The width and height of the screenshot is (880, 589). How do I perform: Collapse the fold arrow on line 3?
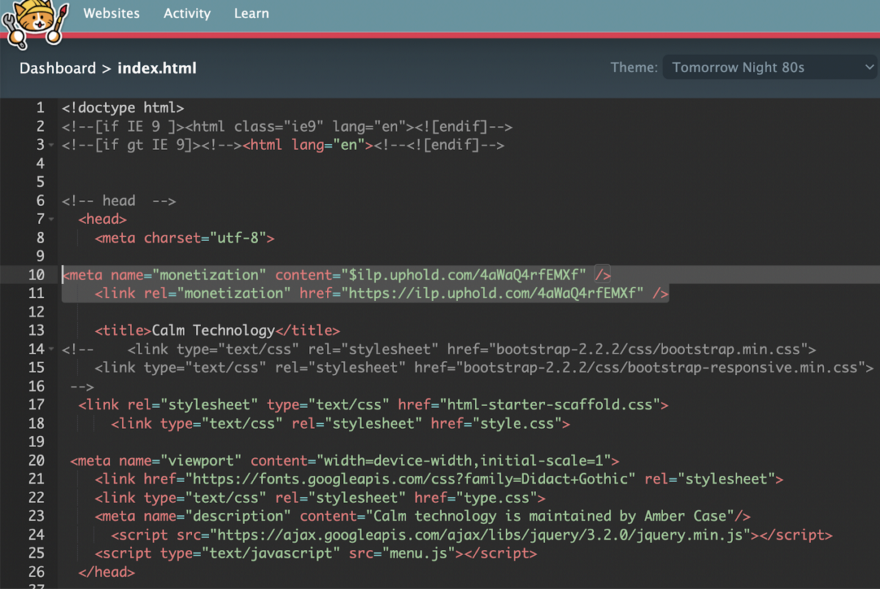[x=51, y=145]
